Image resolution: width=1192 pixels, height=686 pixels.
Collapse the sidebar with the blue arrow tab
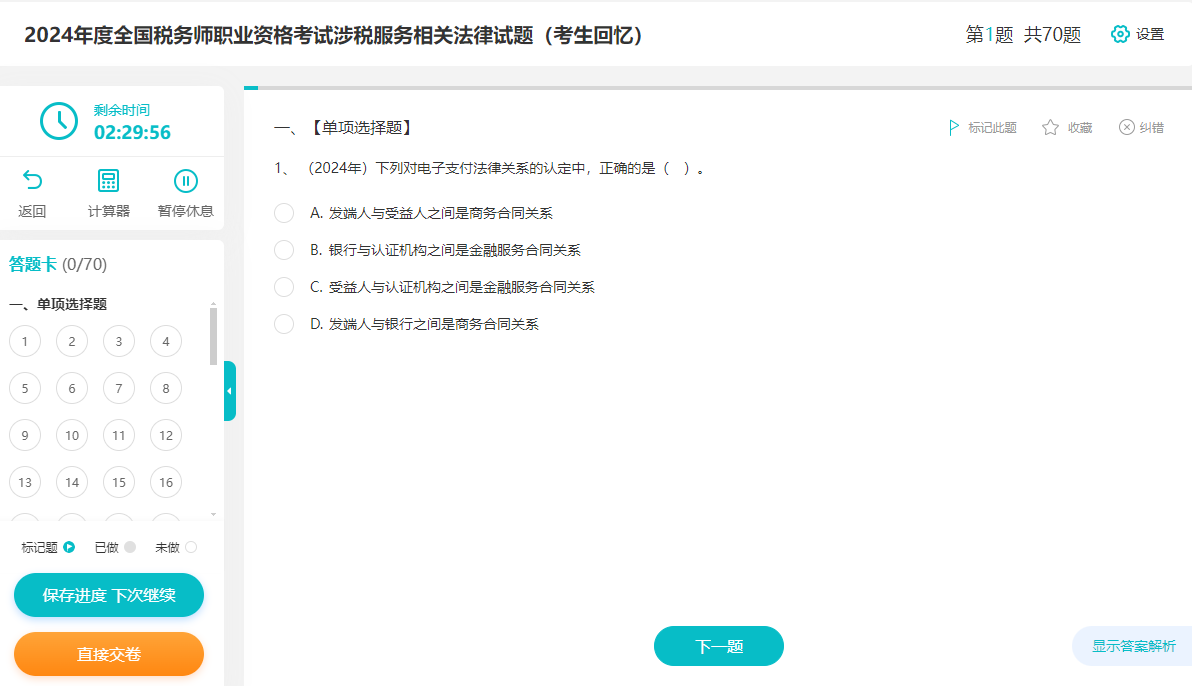(x=231, y=390)
